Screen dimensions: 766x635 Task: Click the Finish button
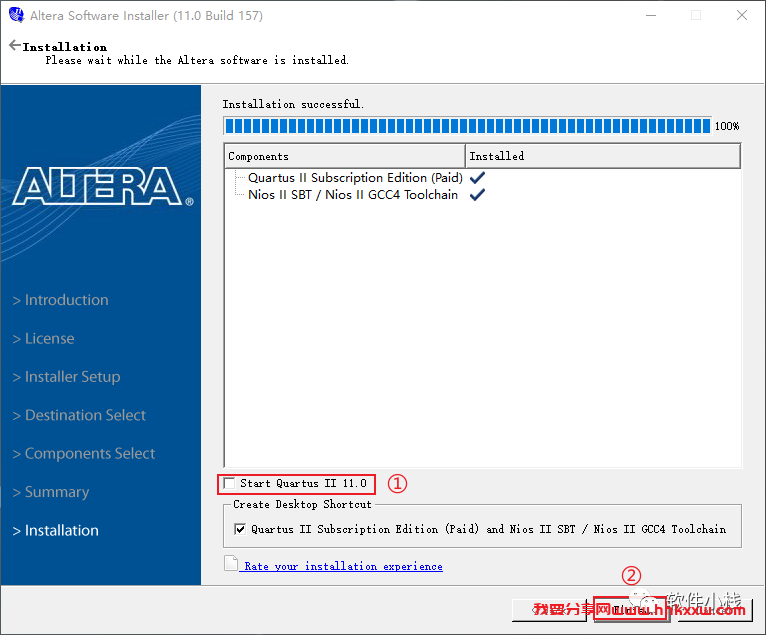pos(631,610)
